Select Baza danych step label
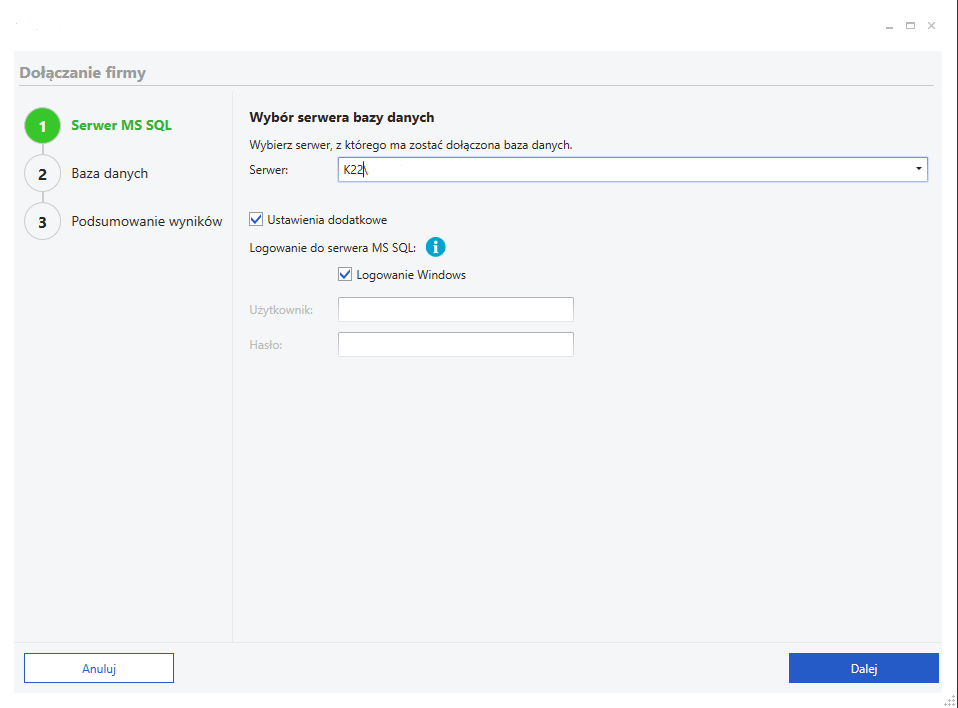This screenshot has height=708, width=958. [109, 173]
